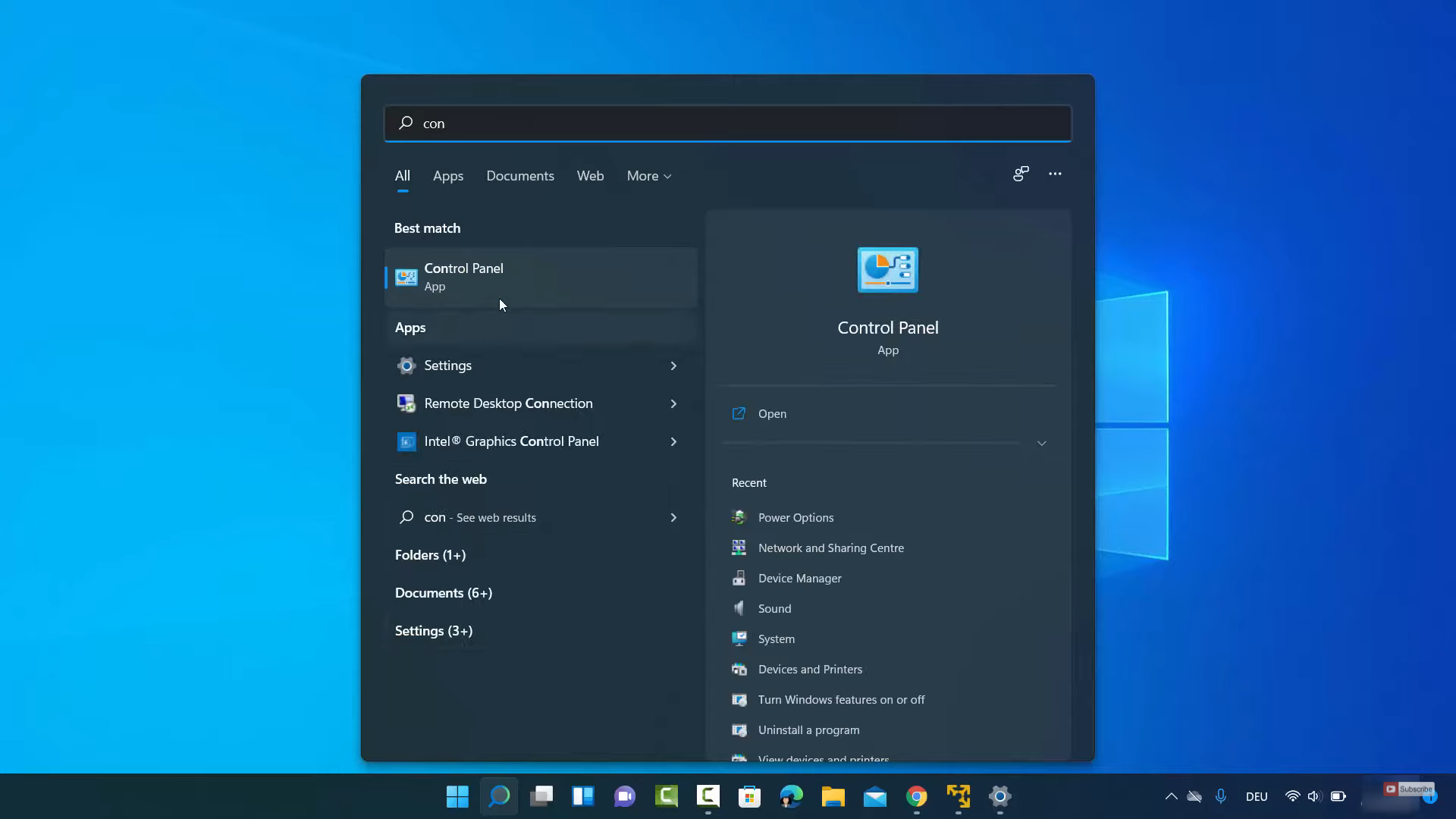1456x819 pixels.
Task: Click the search feedback people icon
Action: [1021, 174]
